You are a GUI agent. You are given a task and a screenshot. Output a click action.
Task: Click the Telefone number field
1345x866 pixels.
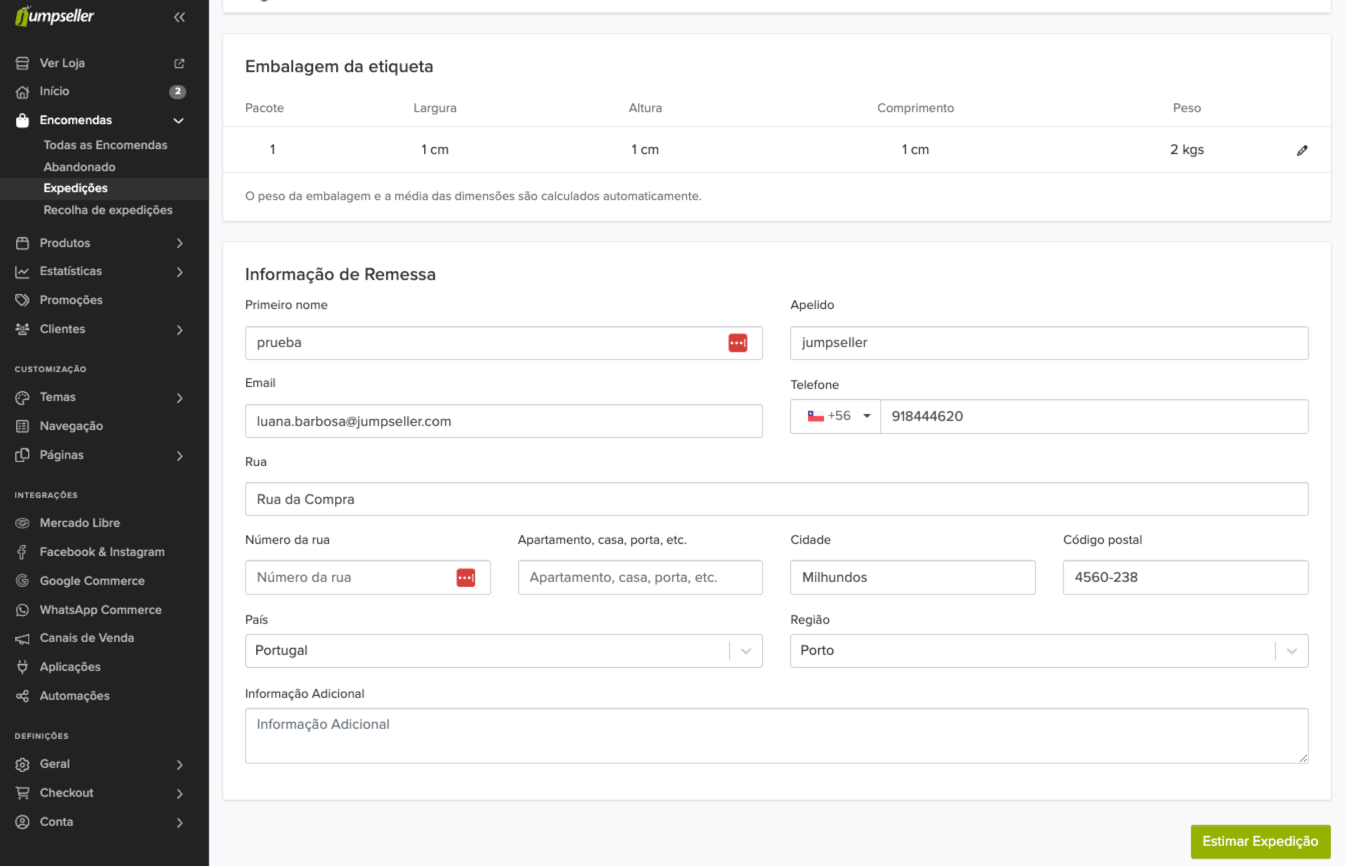pos(1094,416)
